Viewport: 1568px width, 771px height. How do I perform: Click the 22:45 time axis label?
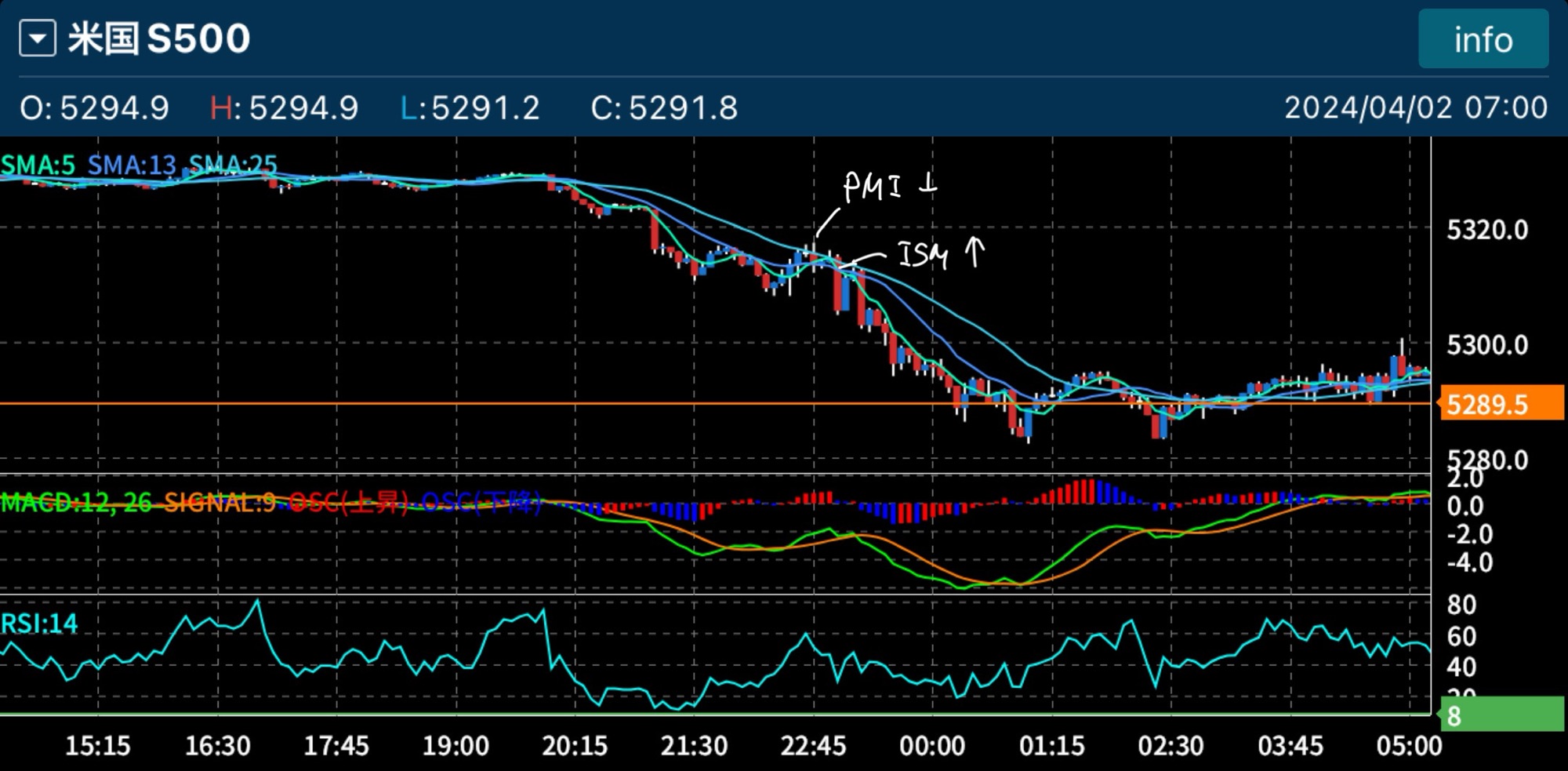click(x=813, y=745)
